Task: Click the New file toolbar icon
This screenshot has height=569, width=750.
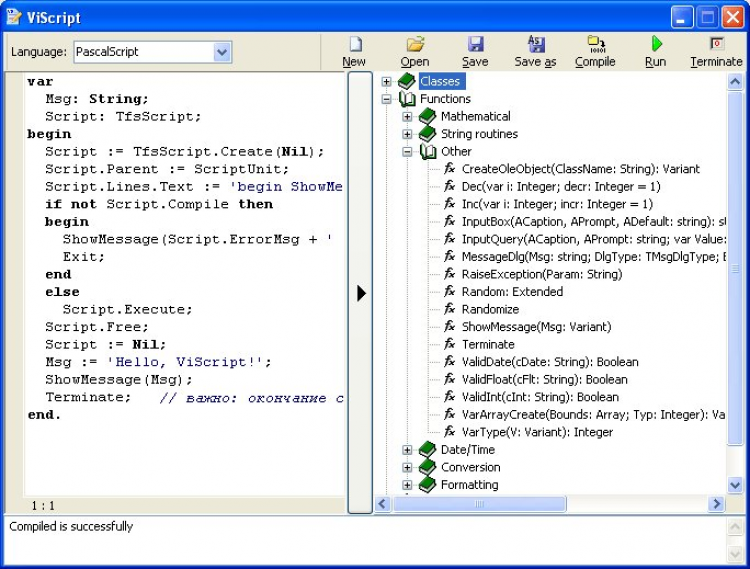Action: tap(355, 44)
